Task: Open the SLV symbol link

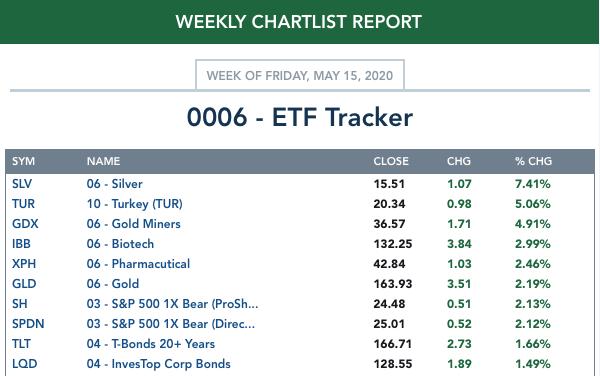Action: [x=22, y=184]
